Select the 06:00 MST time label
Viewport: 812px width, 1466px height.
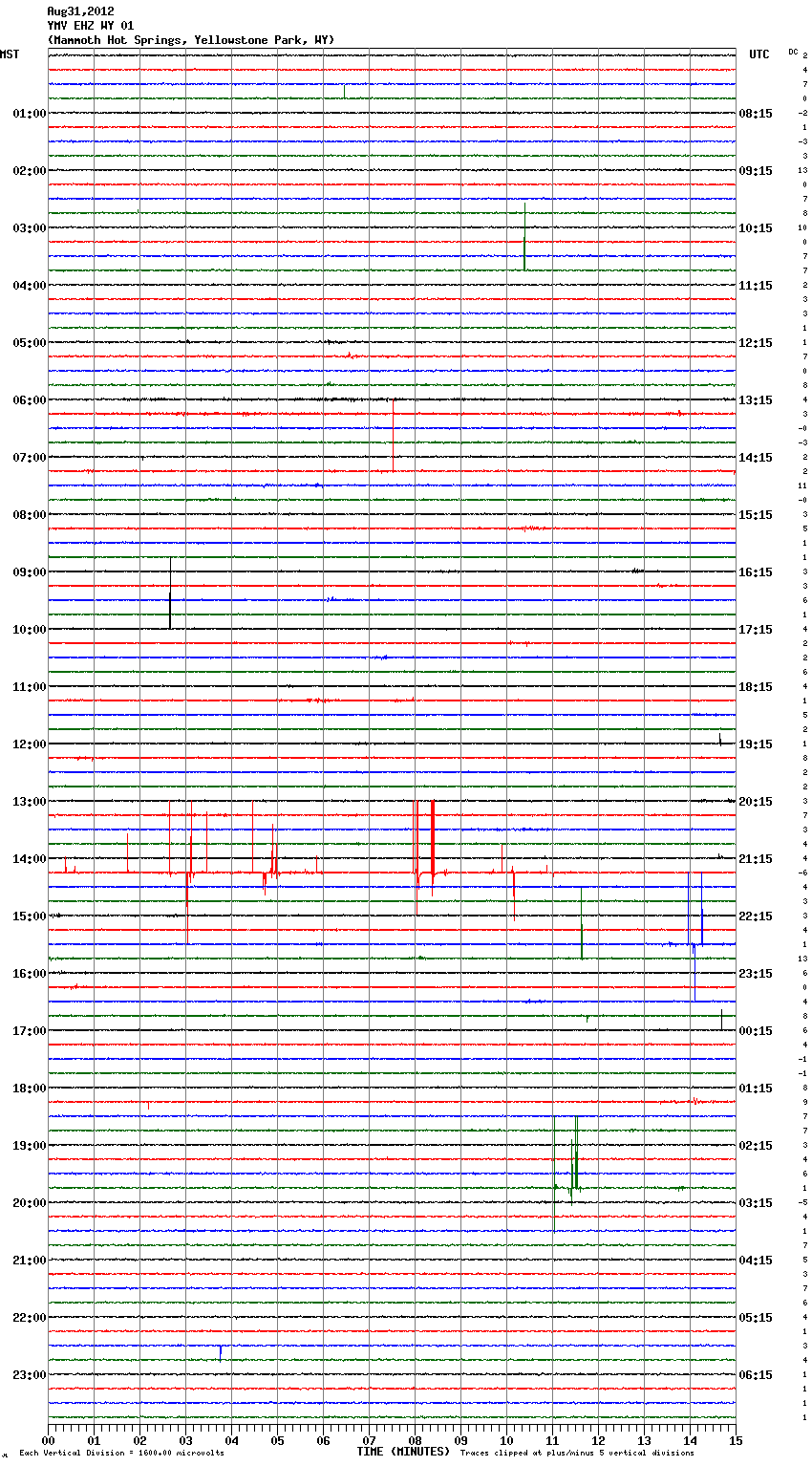[x=29, y=400]
